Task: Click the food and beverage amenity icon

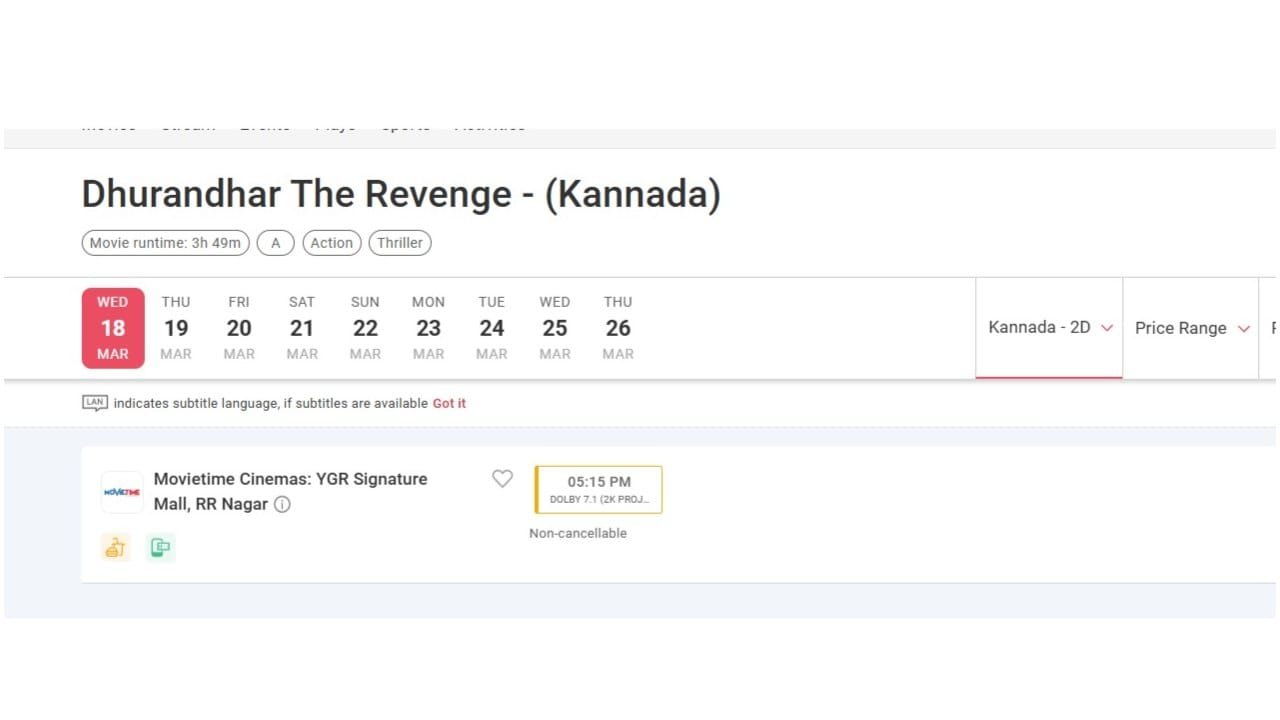Action: [x=116, y=547]
